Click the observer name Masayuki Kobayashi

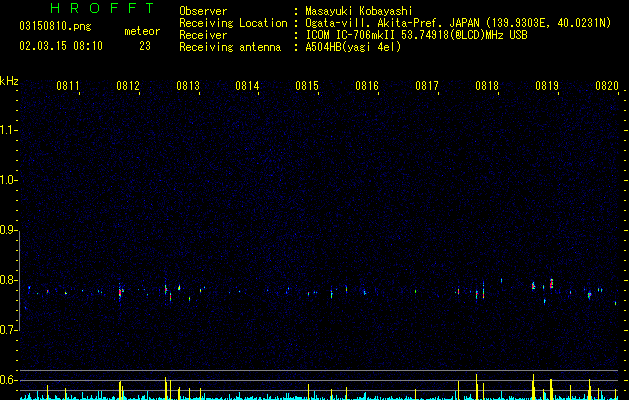coord(359,11)
